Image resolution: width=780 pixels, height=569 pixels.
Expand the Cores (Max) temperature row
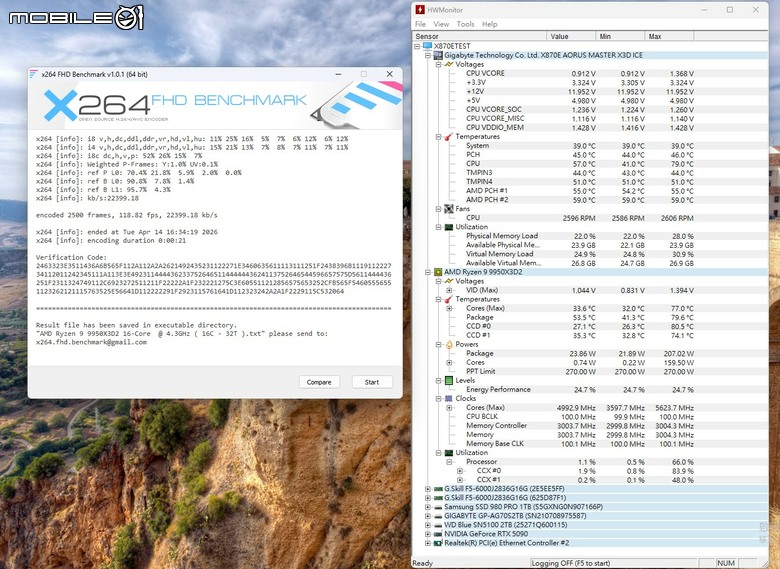[x=449, y=308]
